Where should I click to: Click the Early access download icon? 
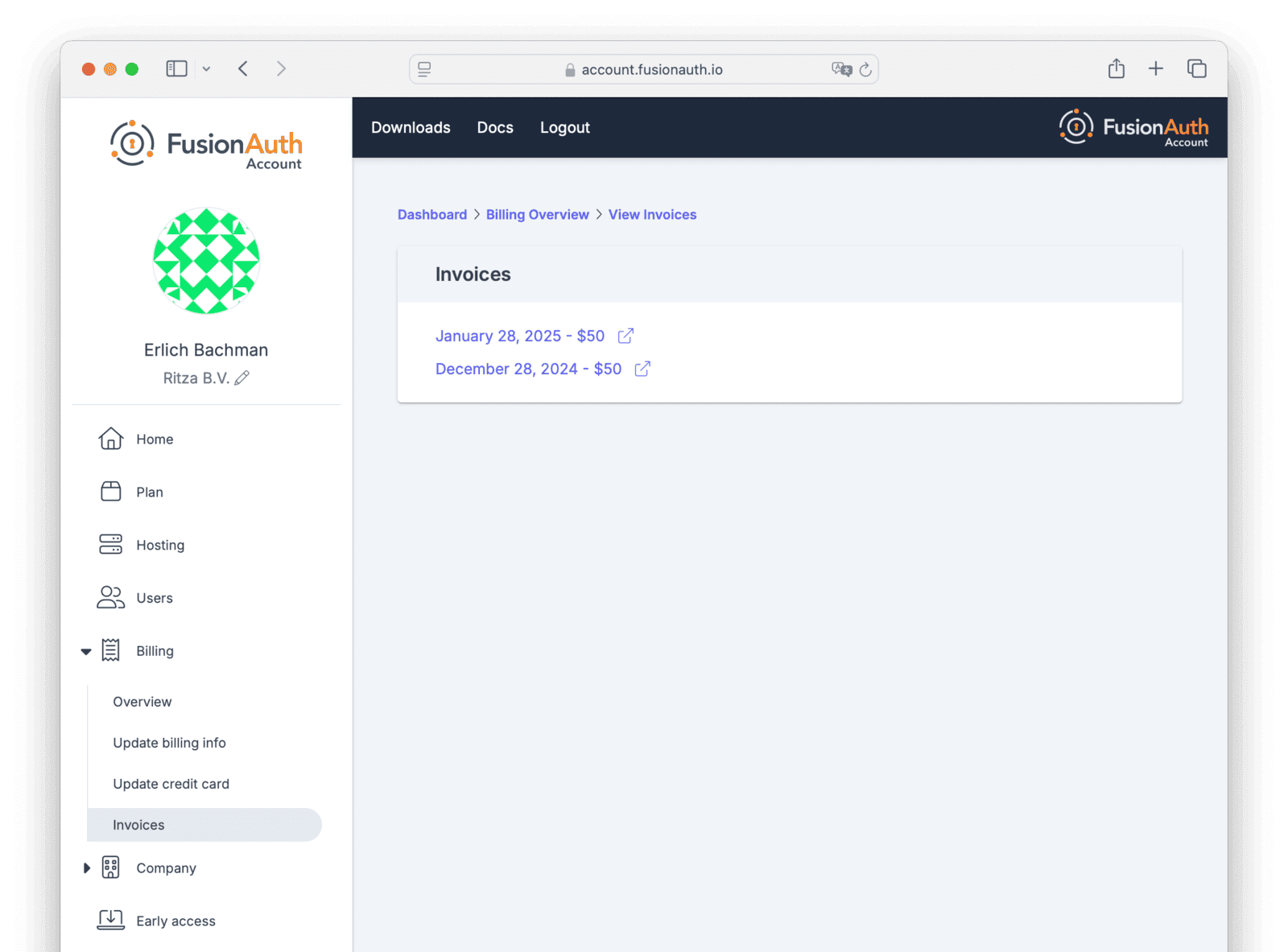[x=110, y=920]
